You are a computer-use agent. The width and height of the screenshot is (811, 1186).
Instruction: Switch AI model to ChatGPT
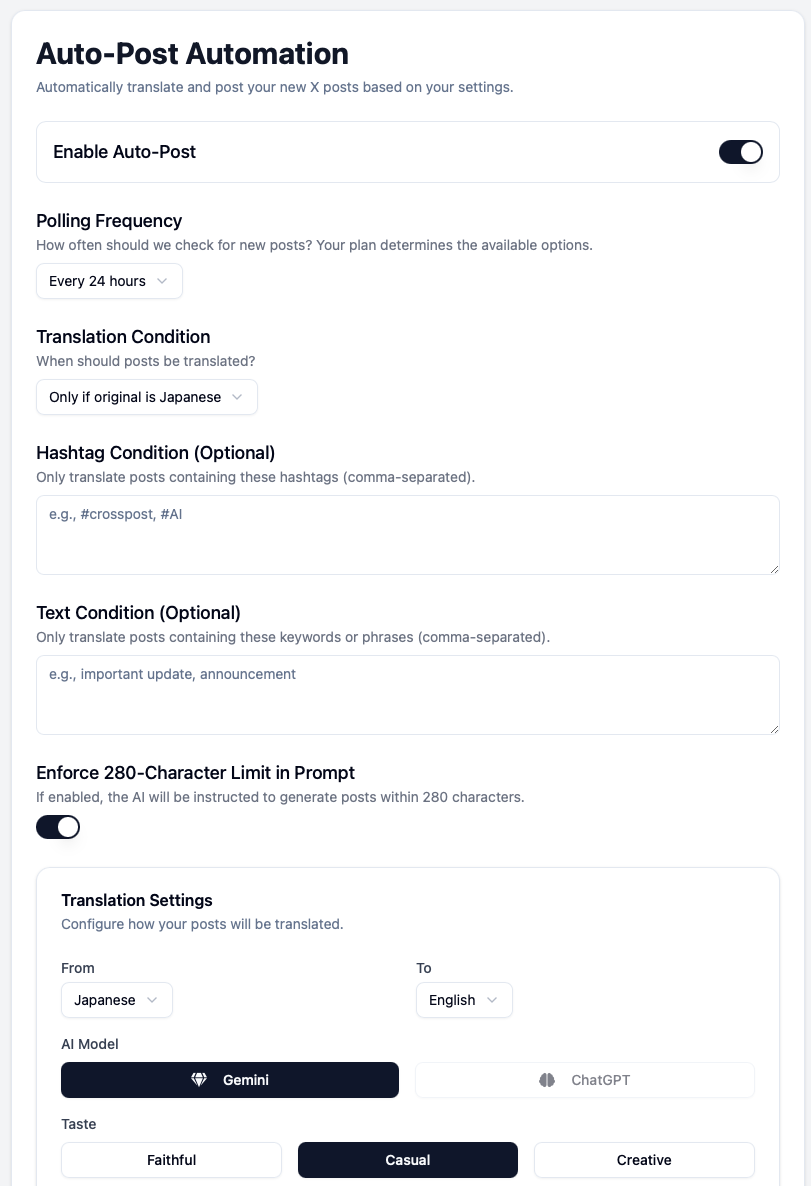585,1080
